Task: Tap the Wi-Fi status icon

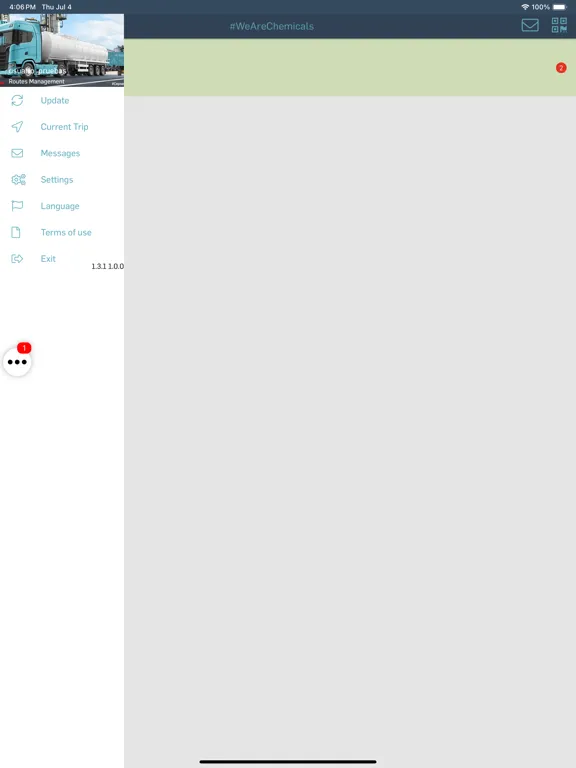Action: [525, 7]
